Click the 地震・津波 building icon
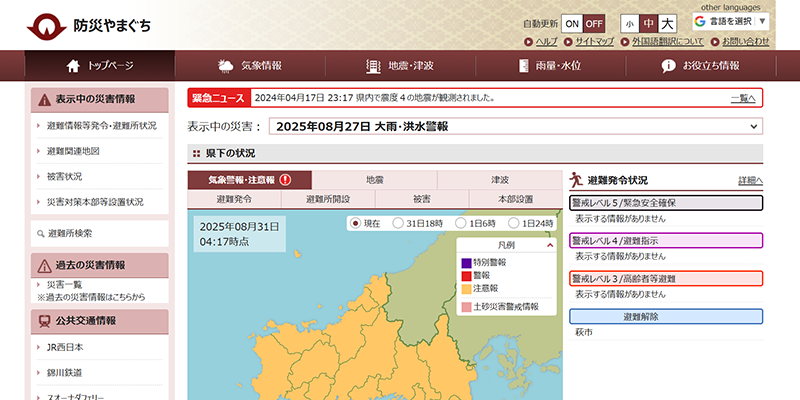800x400 pixels. point(374,66)
